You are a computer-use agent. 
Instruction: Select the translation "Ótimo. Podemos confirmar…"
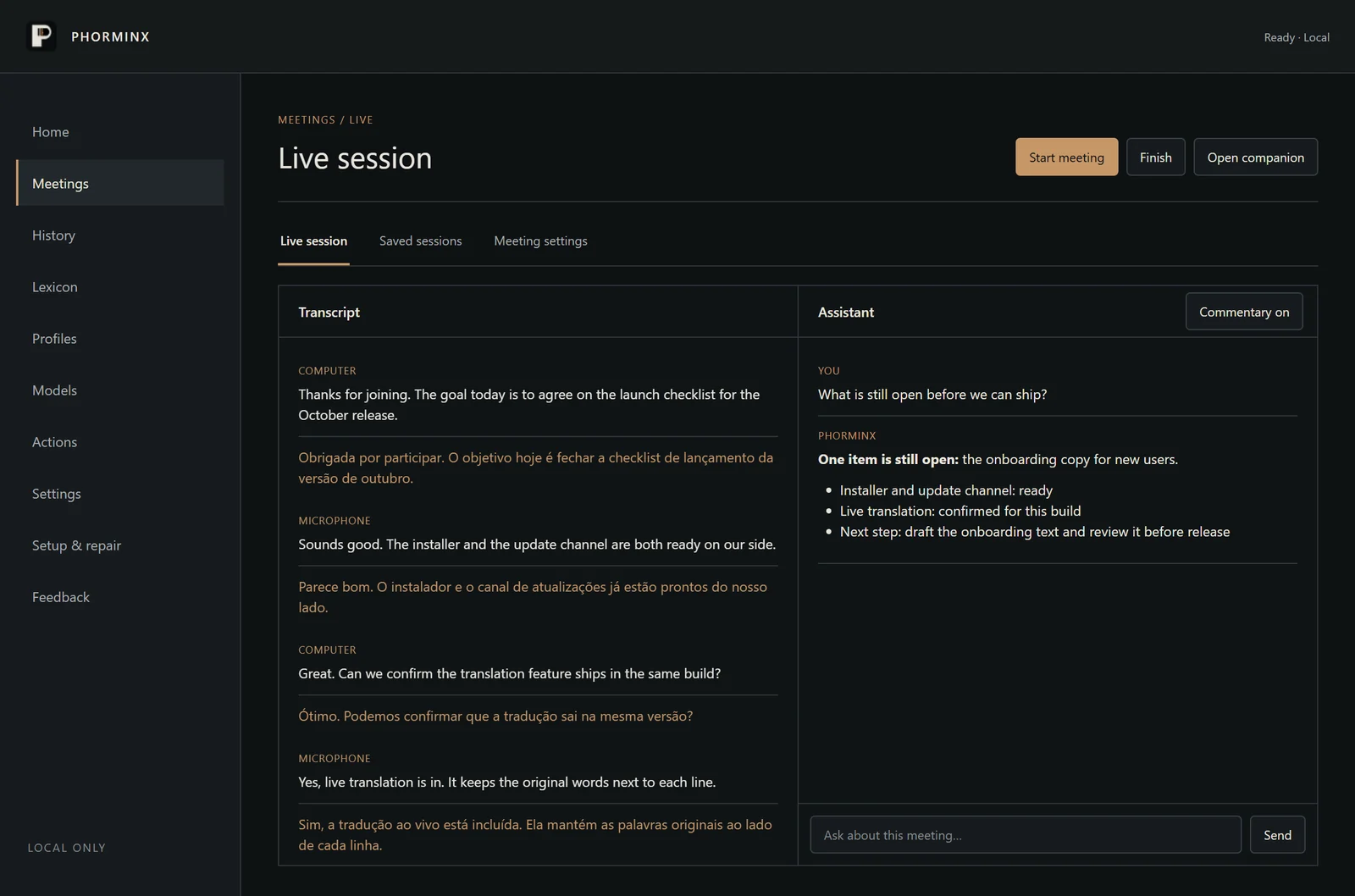click(495, 716)
